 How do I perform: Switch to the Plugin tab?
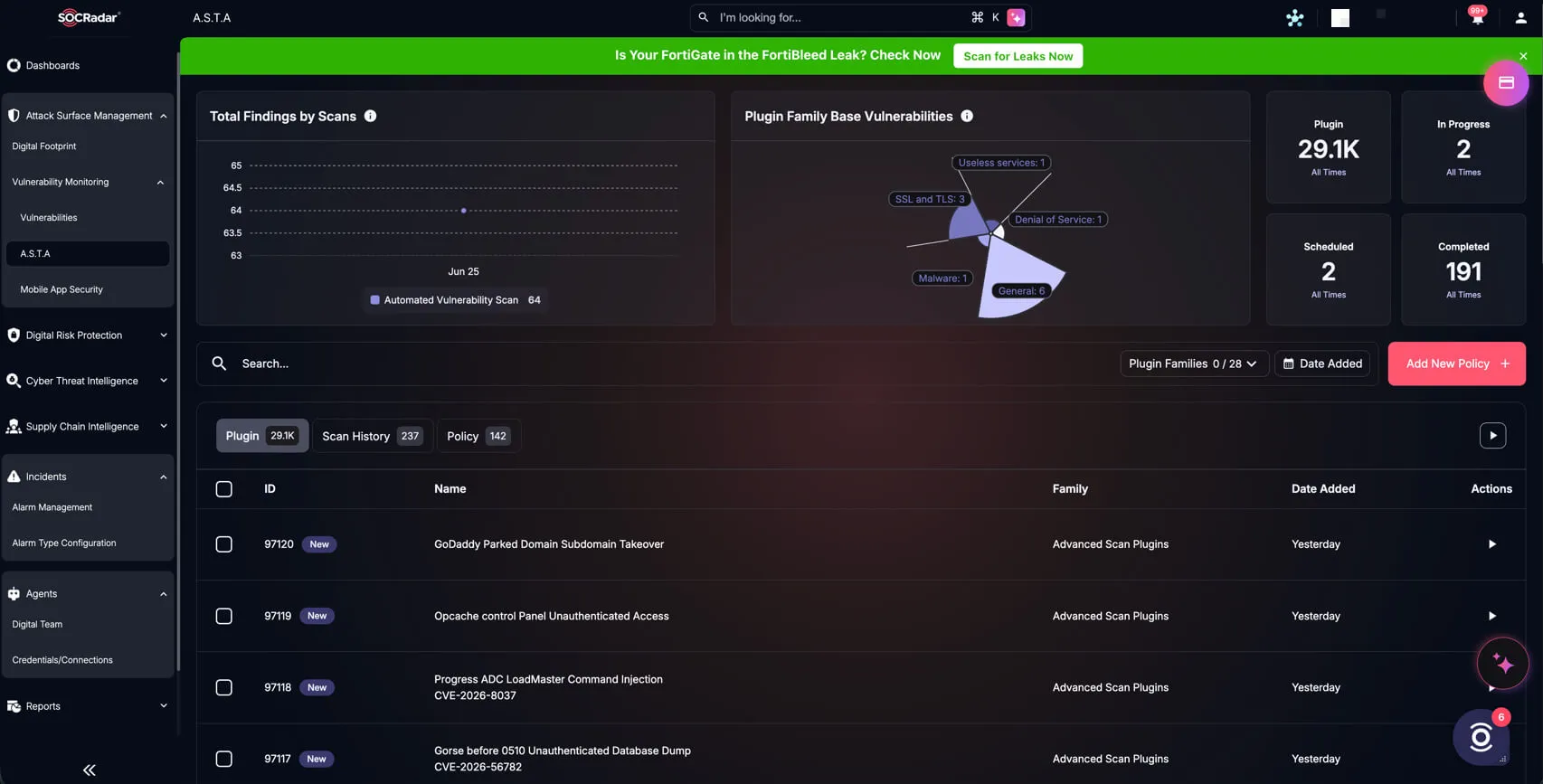(x=262, y=436)
